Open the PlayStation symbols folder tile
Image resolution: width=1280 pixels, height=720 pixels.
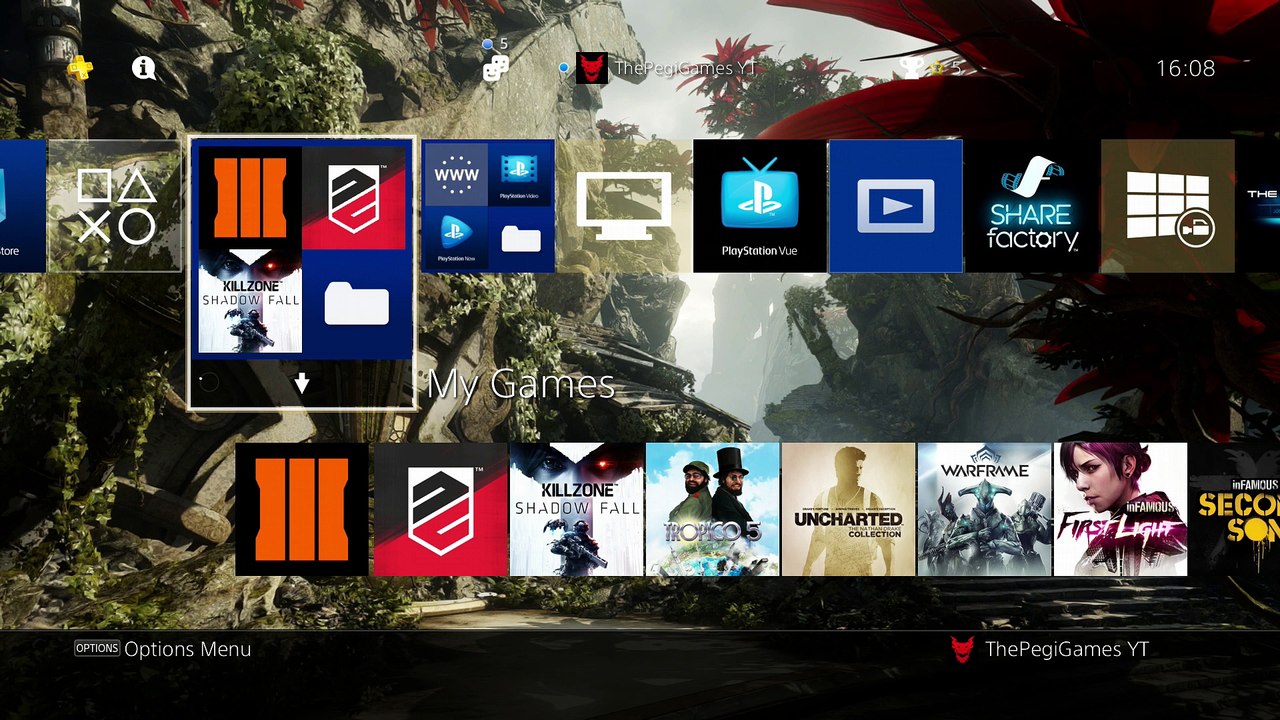(115, 206)
